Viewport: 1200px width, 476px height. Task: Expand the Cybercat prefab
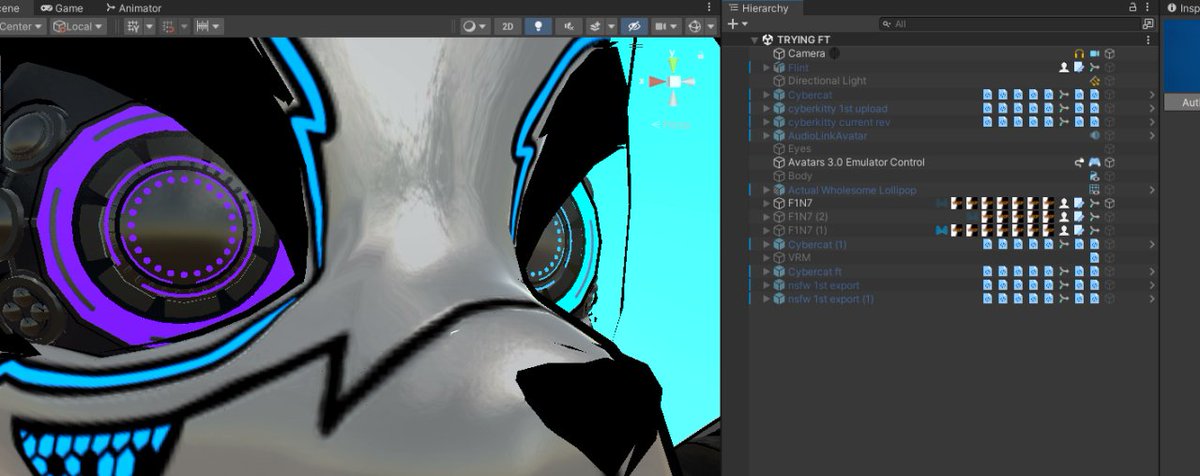click(767, 94)
